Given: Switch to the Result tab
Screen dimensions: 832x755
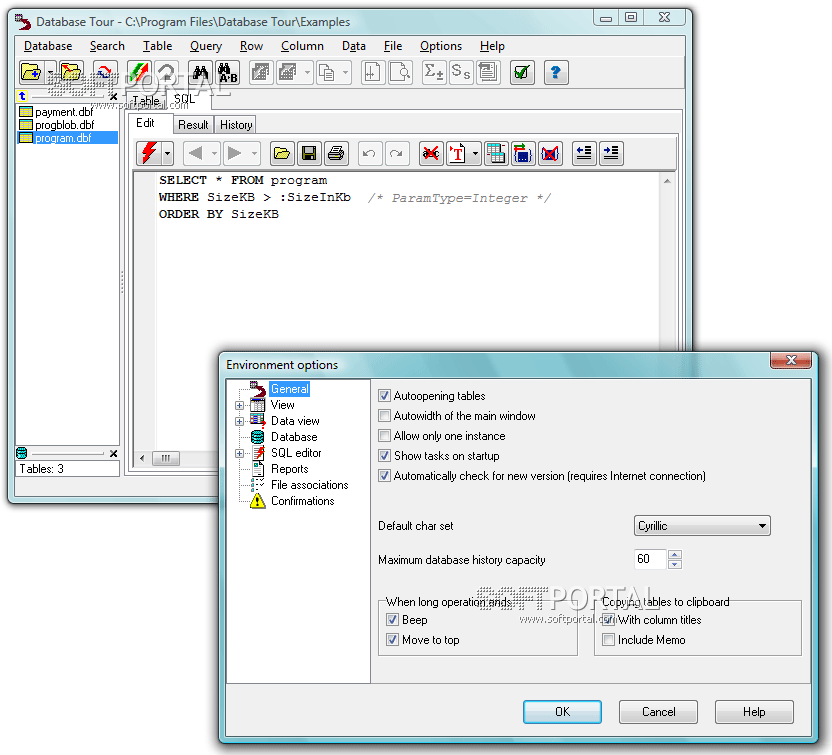Looking at the screenshot, I should [x=193, y=125].
